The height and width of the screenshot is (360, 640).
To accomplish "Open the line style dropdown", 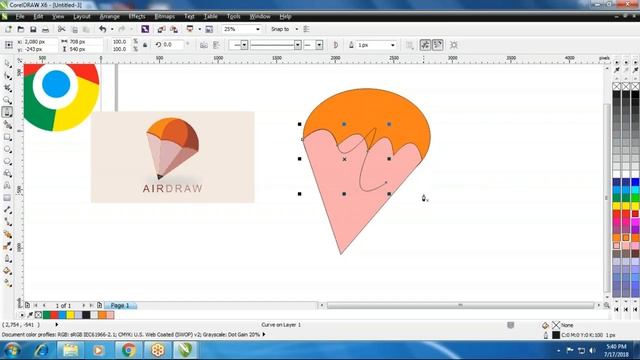I will pos(298,45).
